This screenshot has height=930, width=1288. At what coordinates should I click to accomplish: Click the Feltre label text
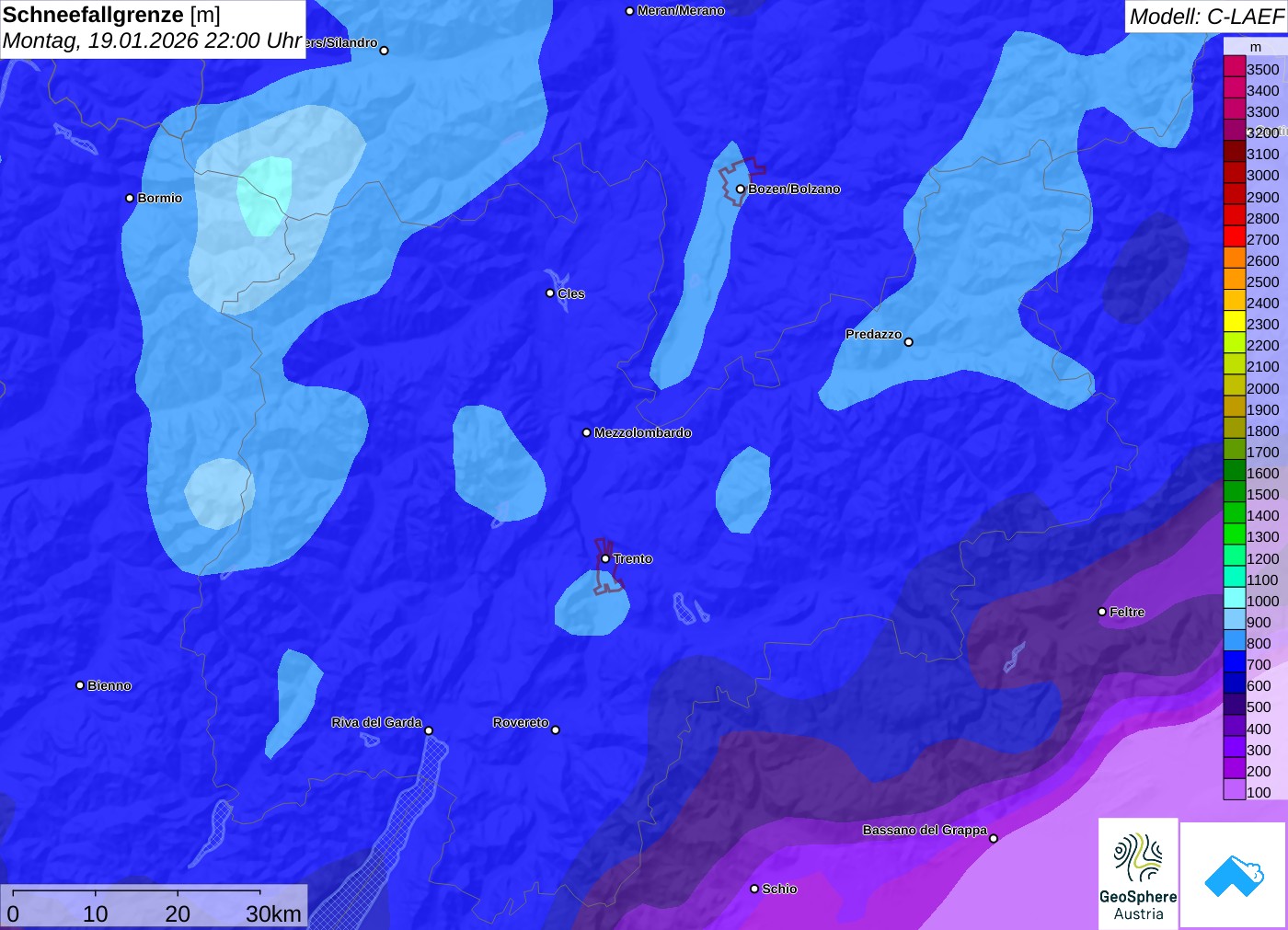(1127, 612)
